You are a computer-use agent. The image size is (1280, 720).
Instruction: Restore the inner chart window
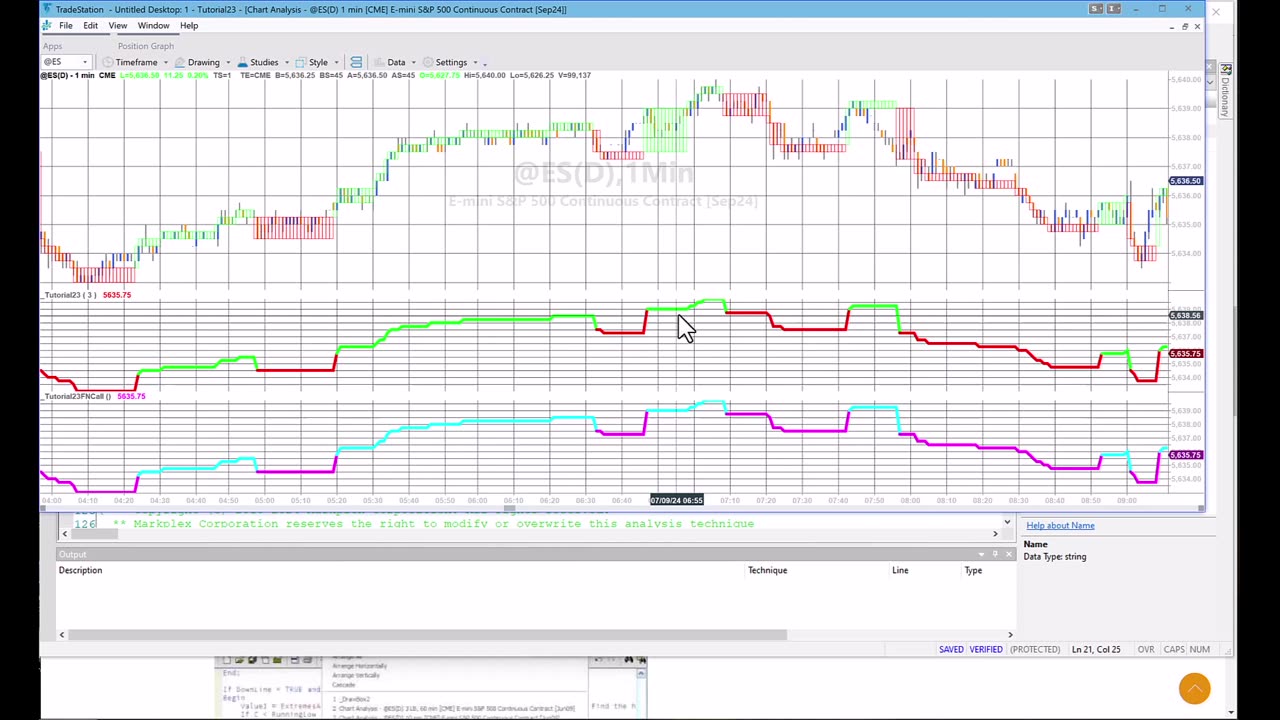[x=1185, y=26]
